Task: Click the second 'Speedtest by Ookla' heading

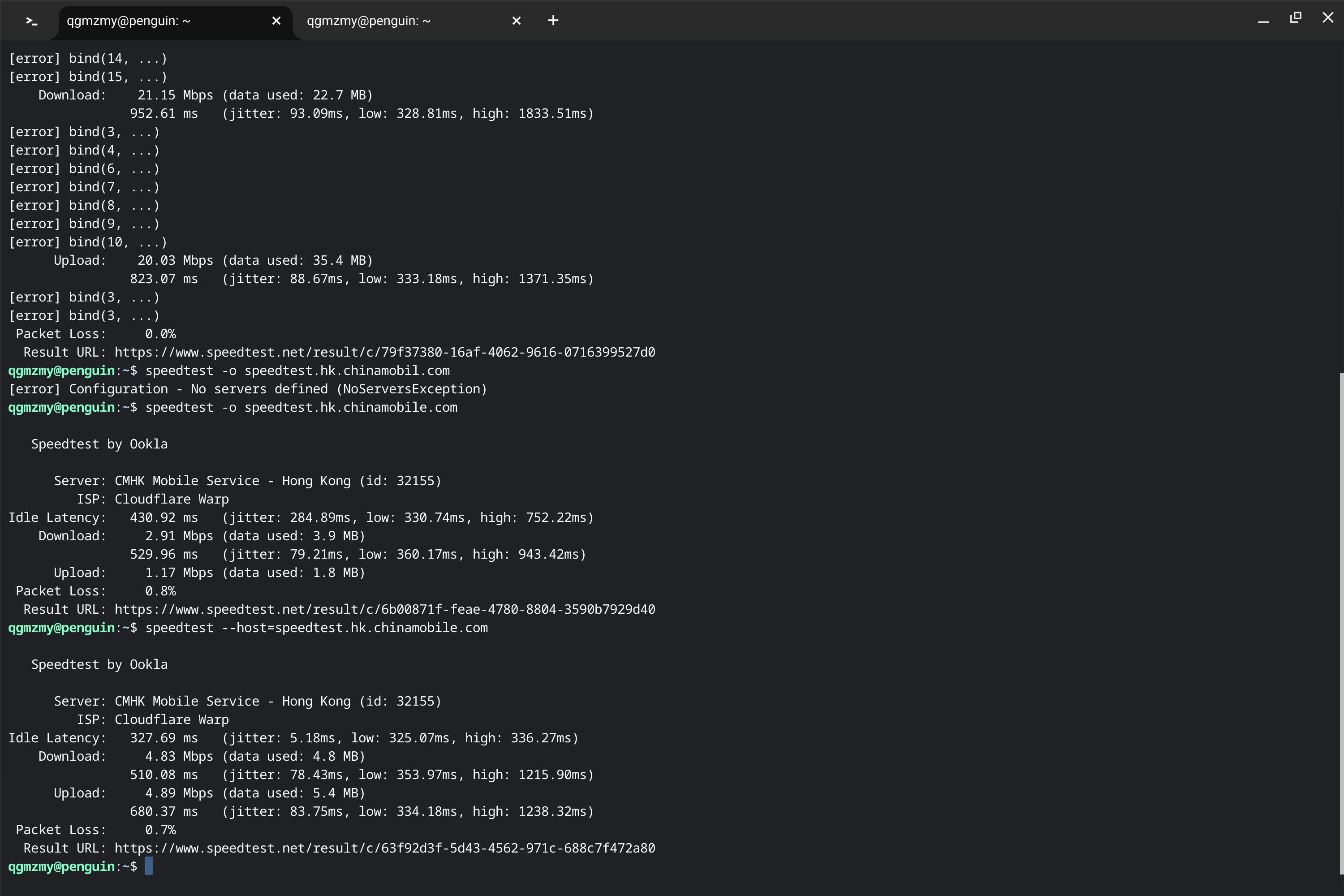Action: click(99, 664)
